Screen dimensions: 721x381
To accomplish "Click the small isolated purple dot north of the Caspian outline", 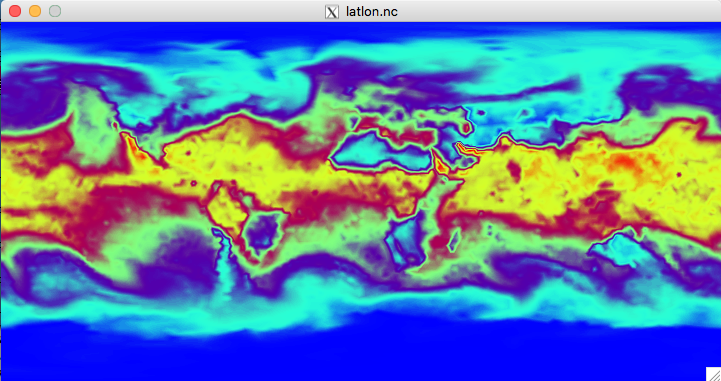I will pyautogui.click(x=481, y=113).
